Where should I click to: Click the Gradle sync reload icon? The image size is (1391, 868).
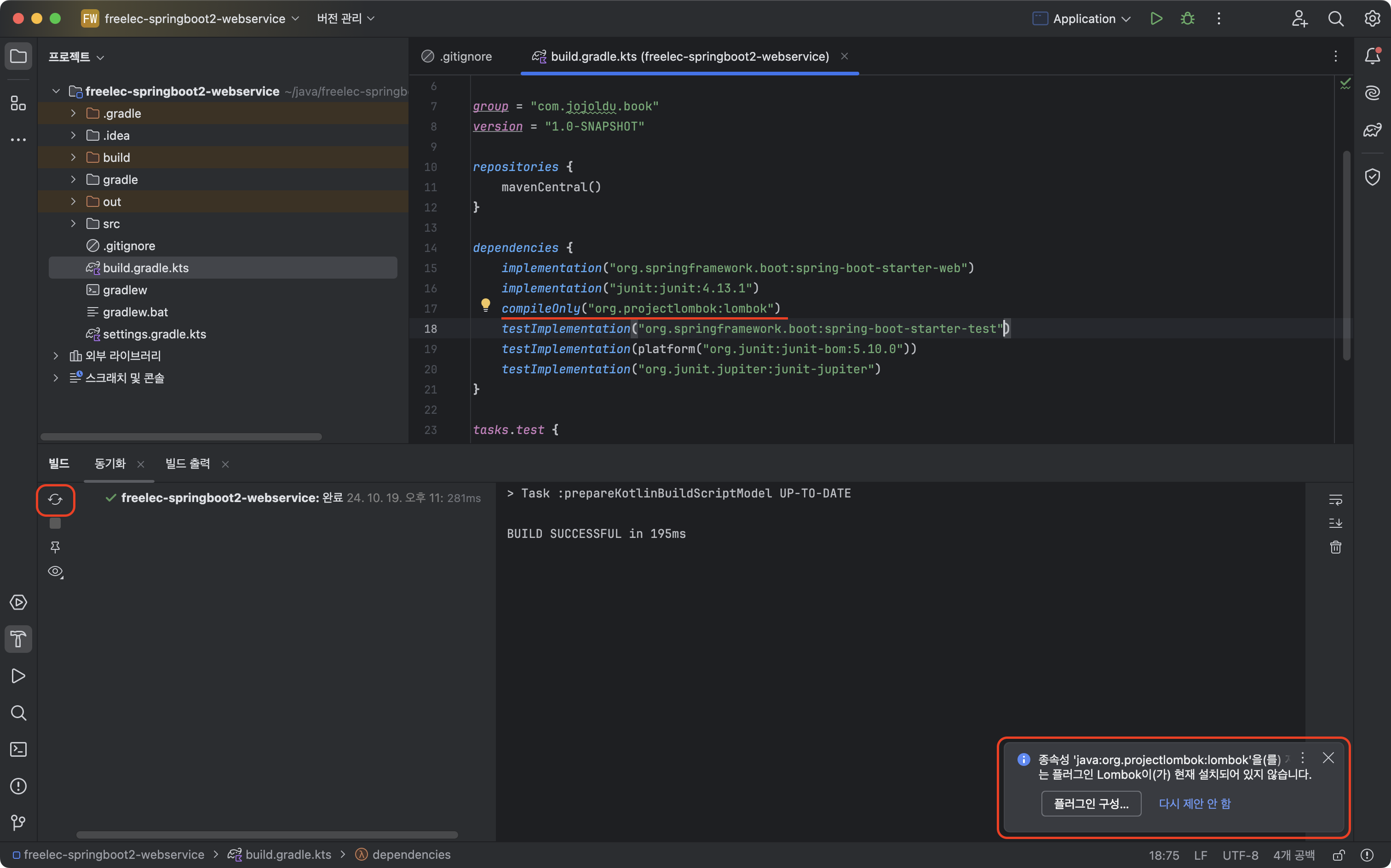pos(55,499)
